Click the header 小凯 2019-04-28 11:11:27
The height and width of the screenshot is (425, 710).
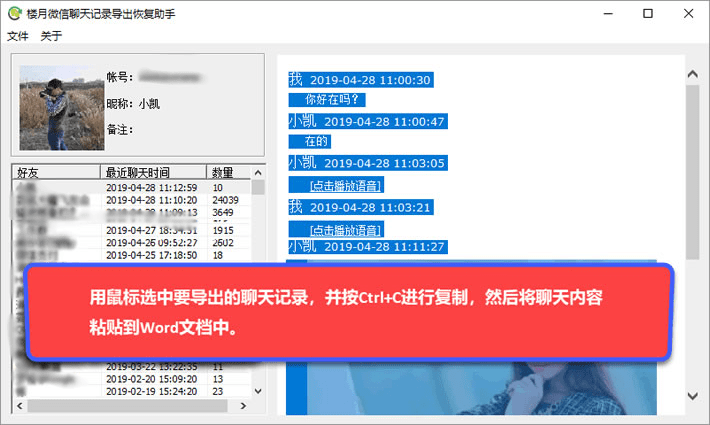point(368,247)
